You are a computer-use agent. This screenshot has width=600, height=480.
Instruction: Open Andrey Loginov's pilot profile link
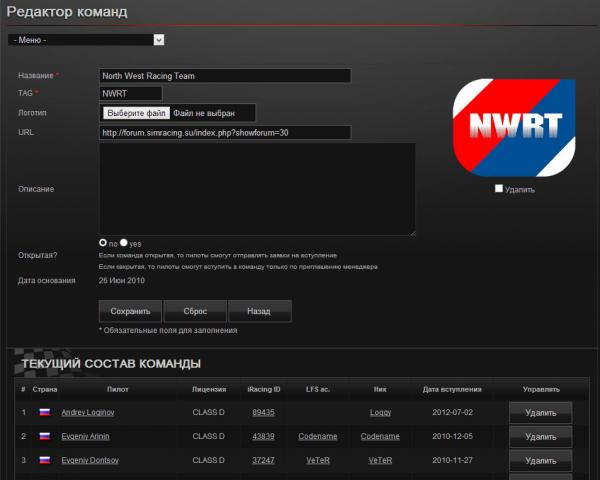(x=89, y=412)
